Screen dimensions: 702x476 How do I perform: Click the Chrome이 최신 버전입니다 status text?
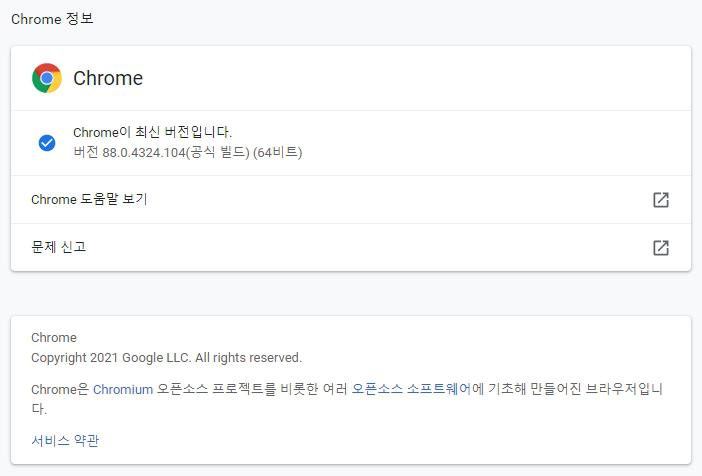(153, 132)
